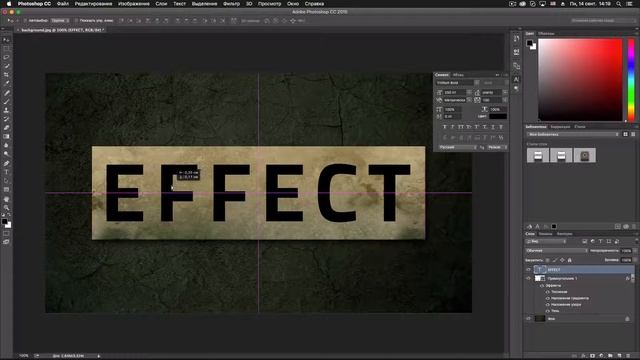Image resolution: width=640 pixels, height=360 pixels.
Task: Select the Eyedropper tool
Action: pyautogui.click(x=6, y=84)
